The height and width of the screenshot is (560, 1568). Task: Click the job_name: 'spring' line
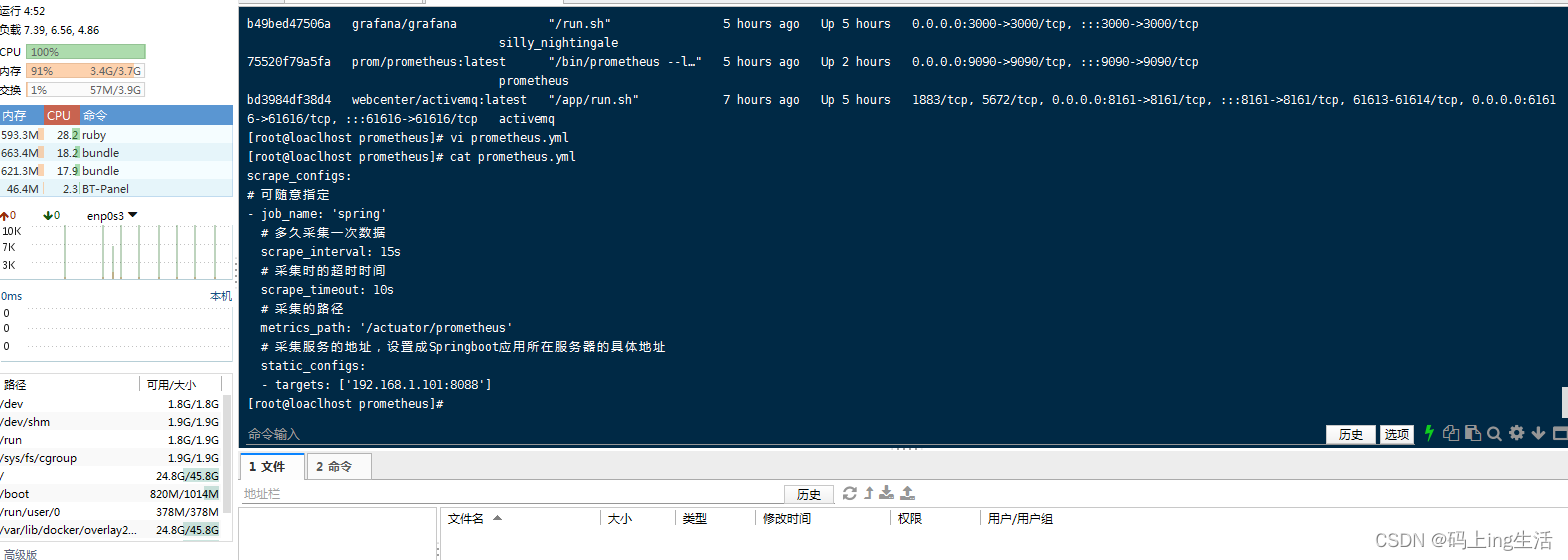[x=317, y=214]
